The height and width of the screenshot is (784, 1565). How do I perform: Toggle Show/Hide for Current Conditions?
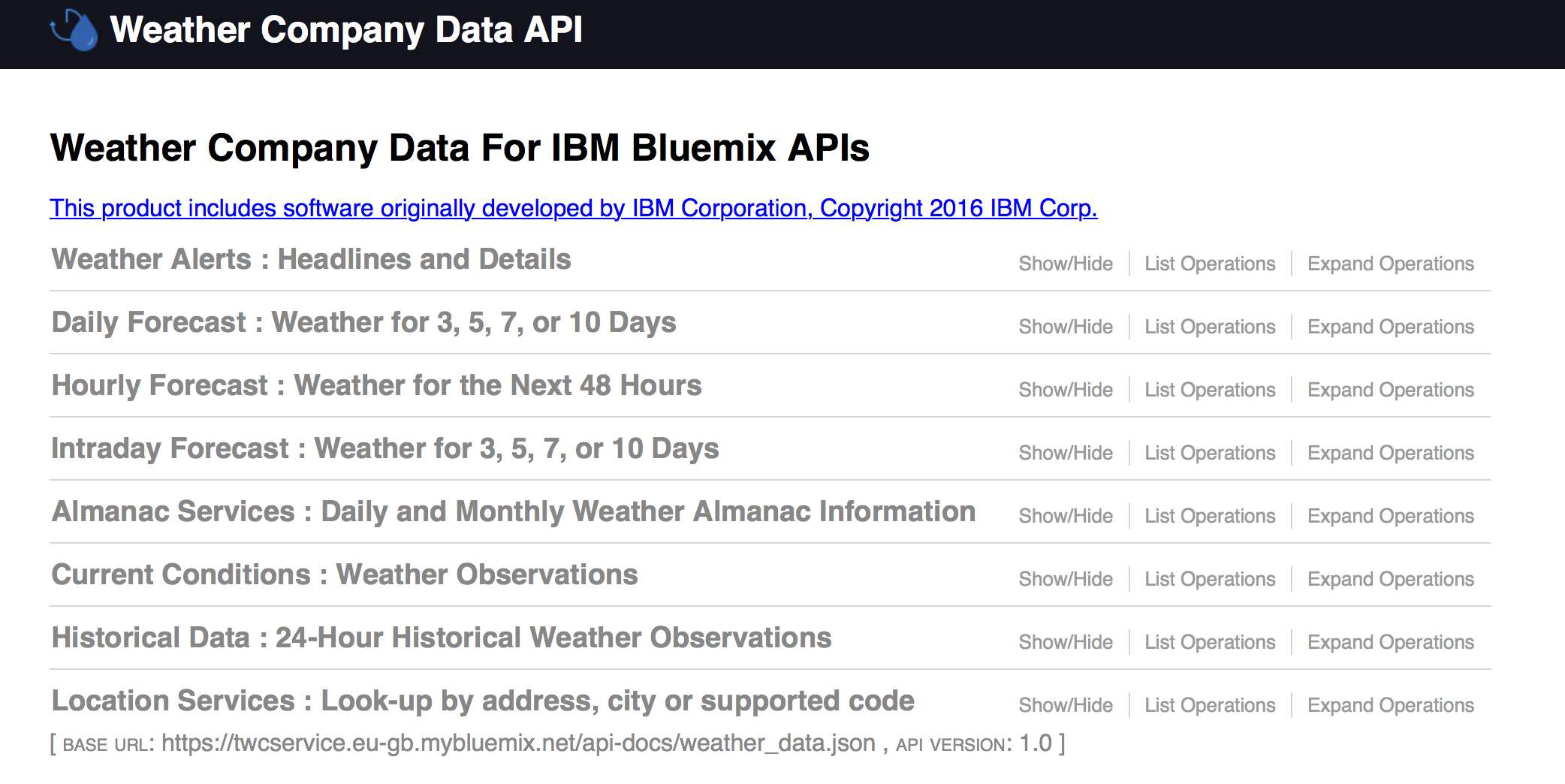(x=1066, y=579)
